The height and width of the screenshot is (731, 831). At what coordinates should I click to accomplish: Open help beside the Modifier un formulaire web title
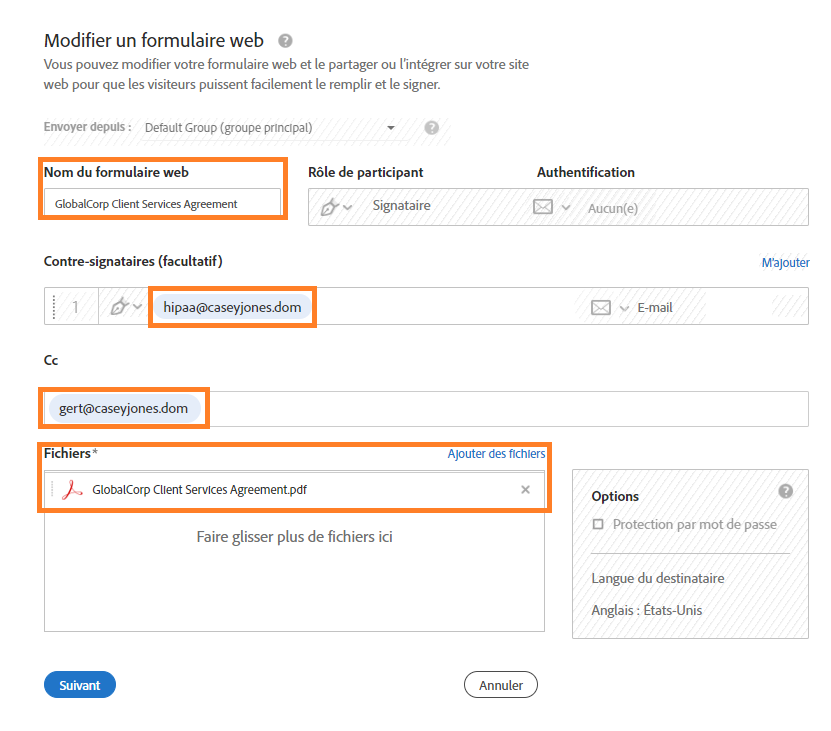coord(285,41)
